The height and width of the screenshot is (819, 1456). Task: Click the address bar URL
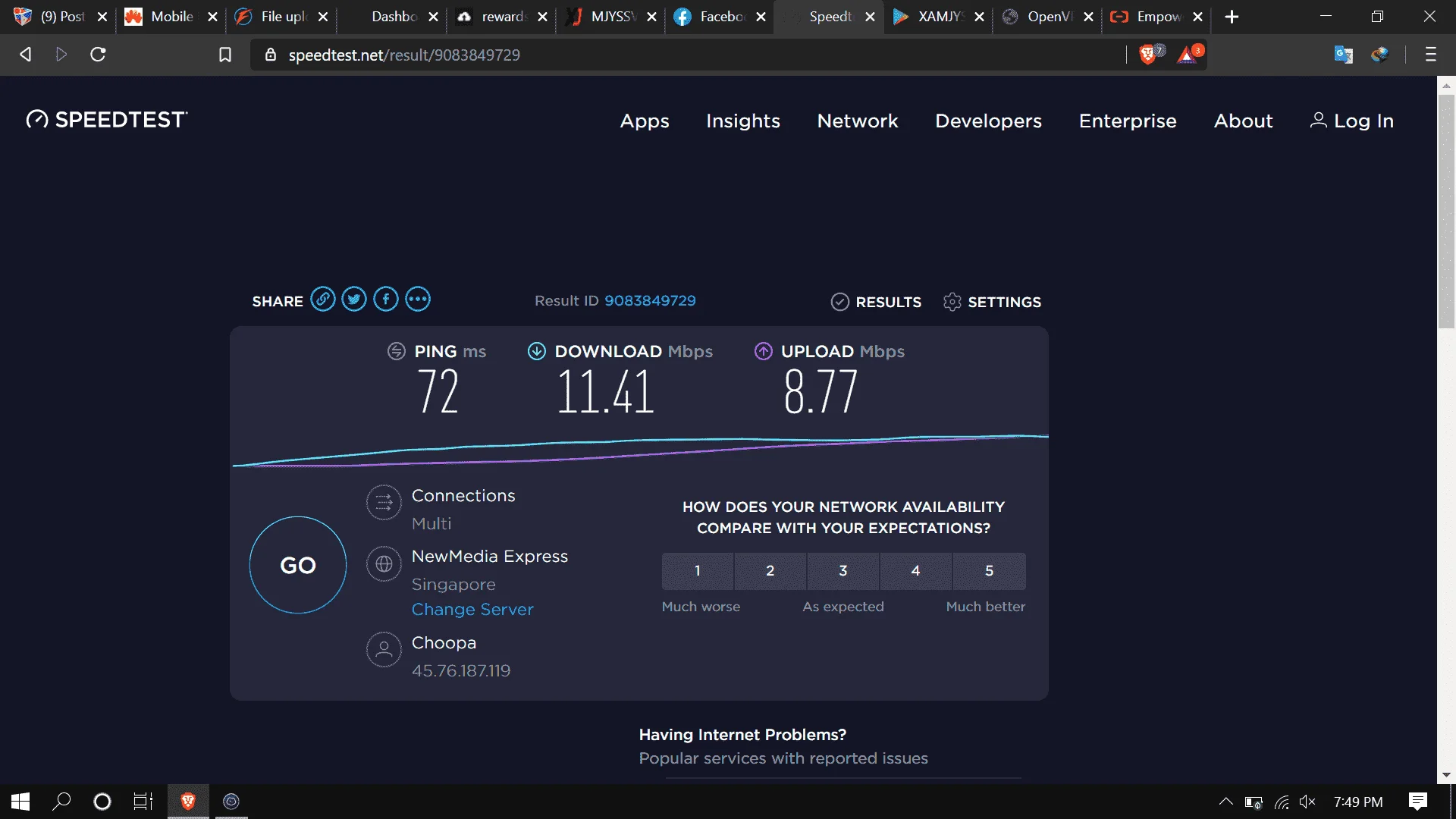(404, 55)
